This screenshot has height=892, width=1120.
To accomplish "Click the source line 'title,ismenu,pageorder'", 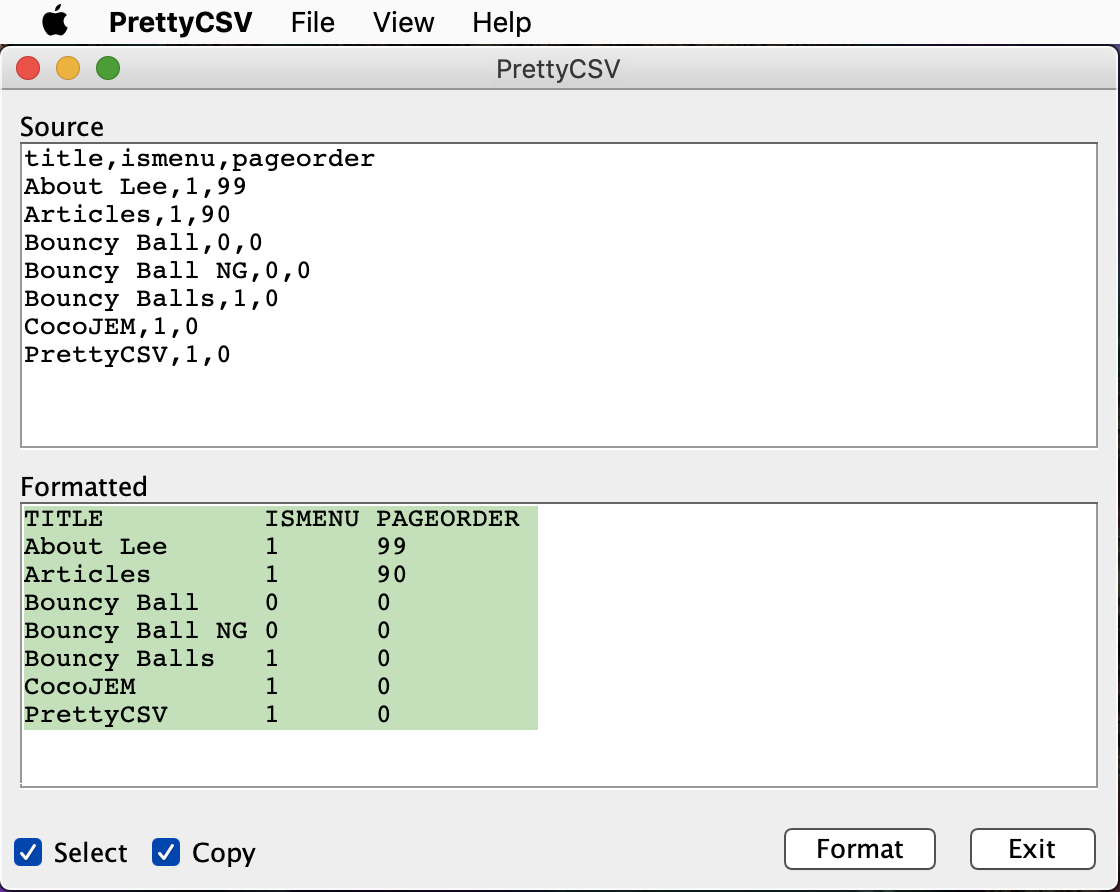I will coord(199,159).
